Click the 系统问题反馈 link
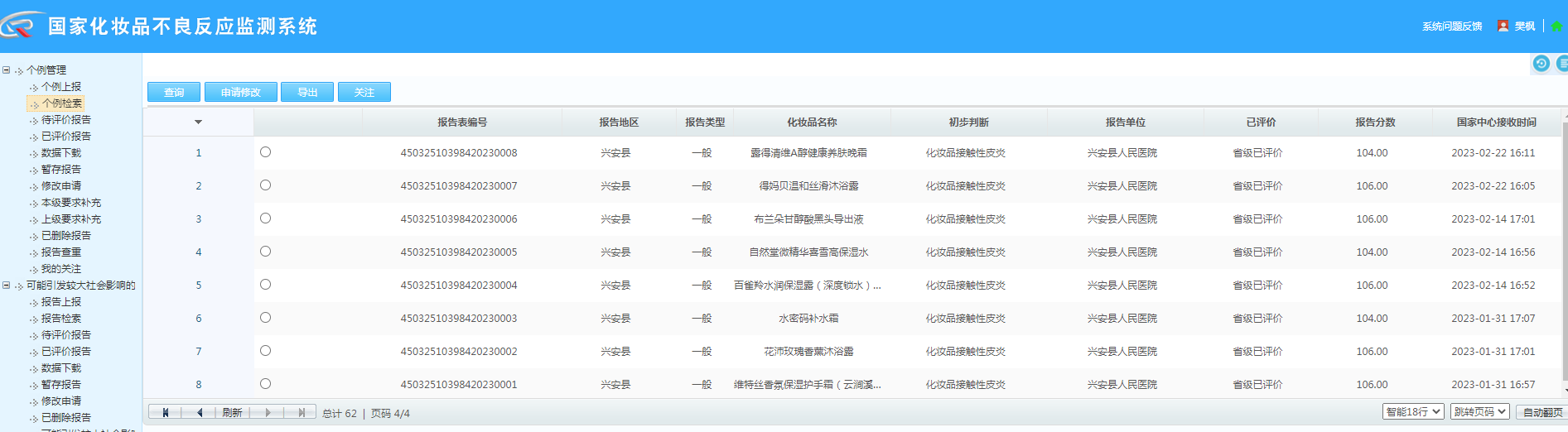This screenshot has height=432, width=1568. click(x=1452, y=26)
